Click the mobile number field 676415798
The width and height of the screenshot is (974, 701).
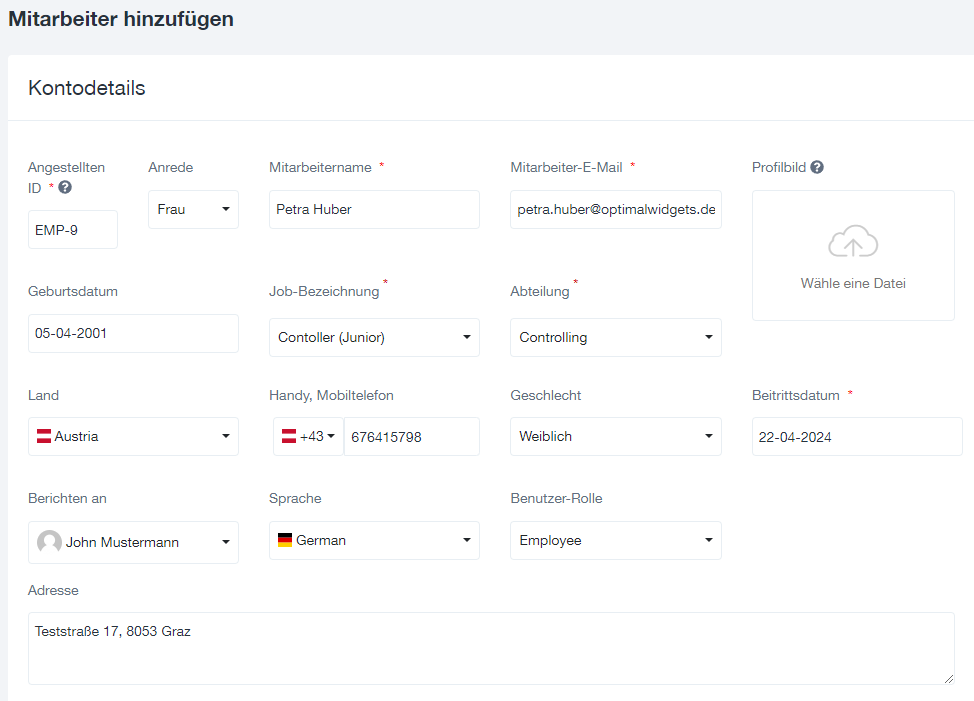coord(411,436)
